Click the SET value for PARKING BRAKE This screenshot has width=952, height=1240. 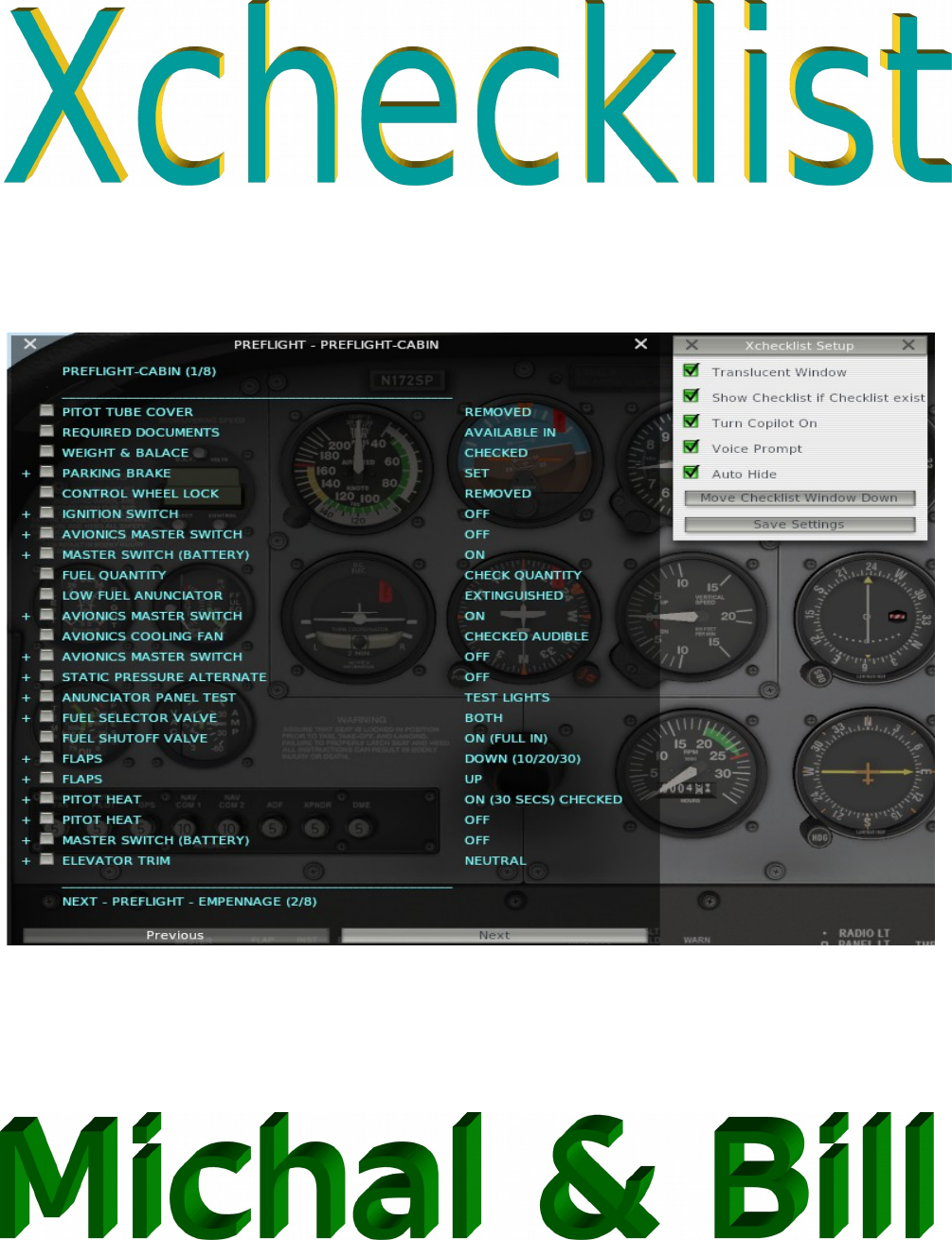click(x=477, y=473)
